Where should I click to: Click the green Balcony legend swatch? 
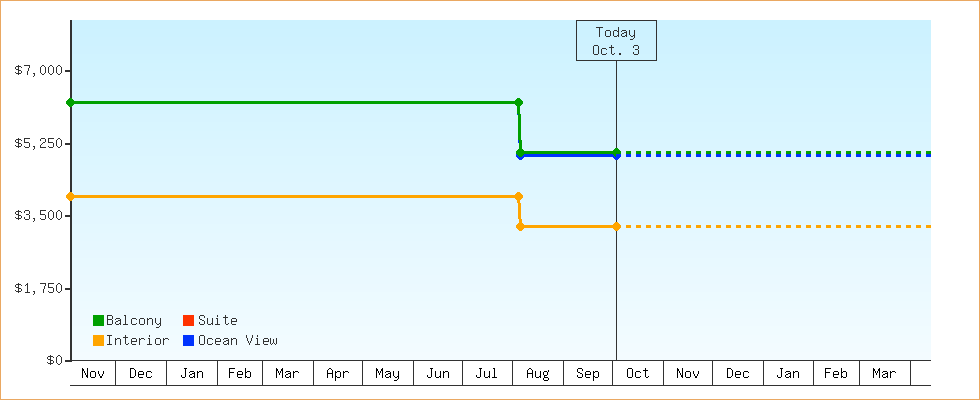(98, 320)
